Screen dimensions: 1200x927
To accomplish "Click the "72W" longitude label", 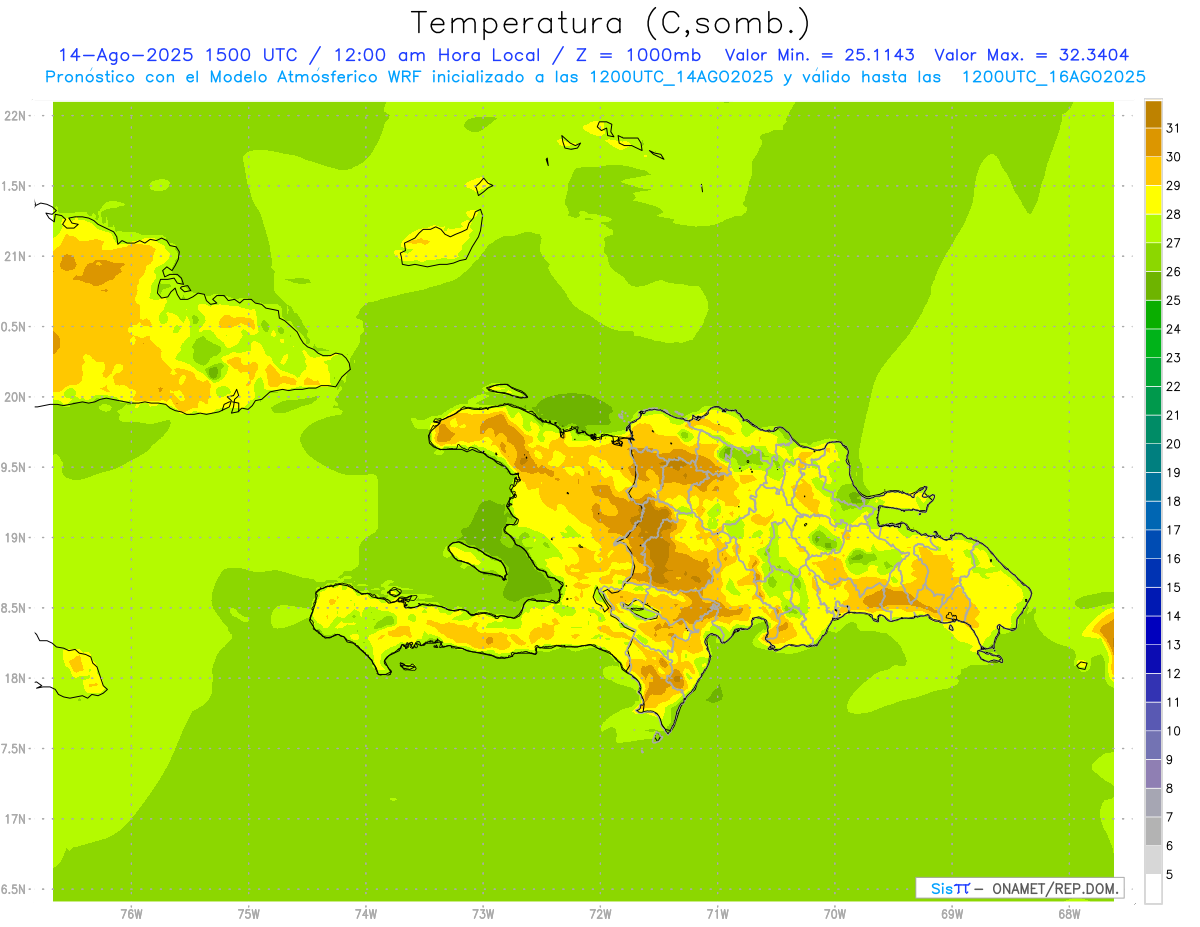I will (600, 913).
